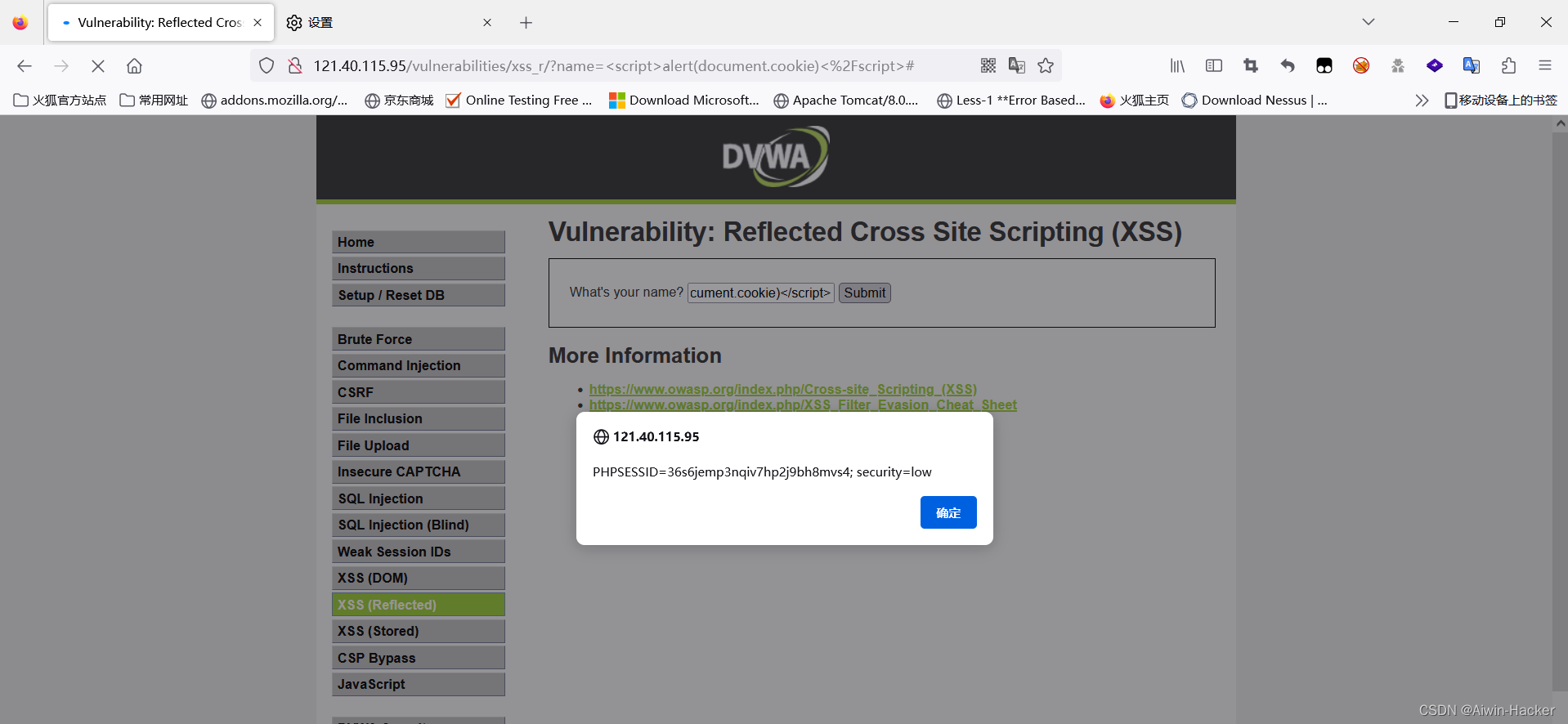
Task: Open Online Testing Free bookmark
Action: click(519, 101)
